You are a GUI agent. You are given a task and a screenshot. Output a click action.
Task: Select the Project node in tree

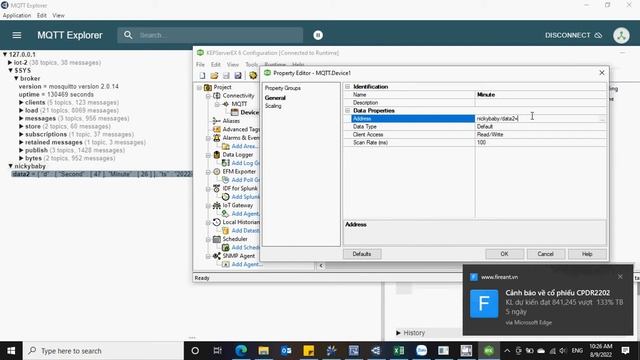[222, 87]
